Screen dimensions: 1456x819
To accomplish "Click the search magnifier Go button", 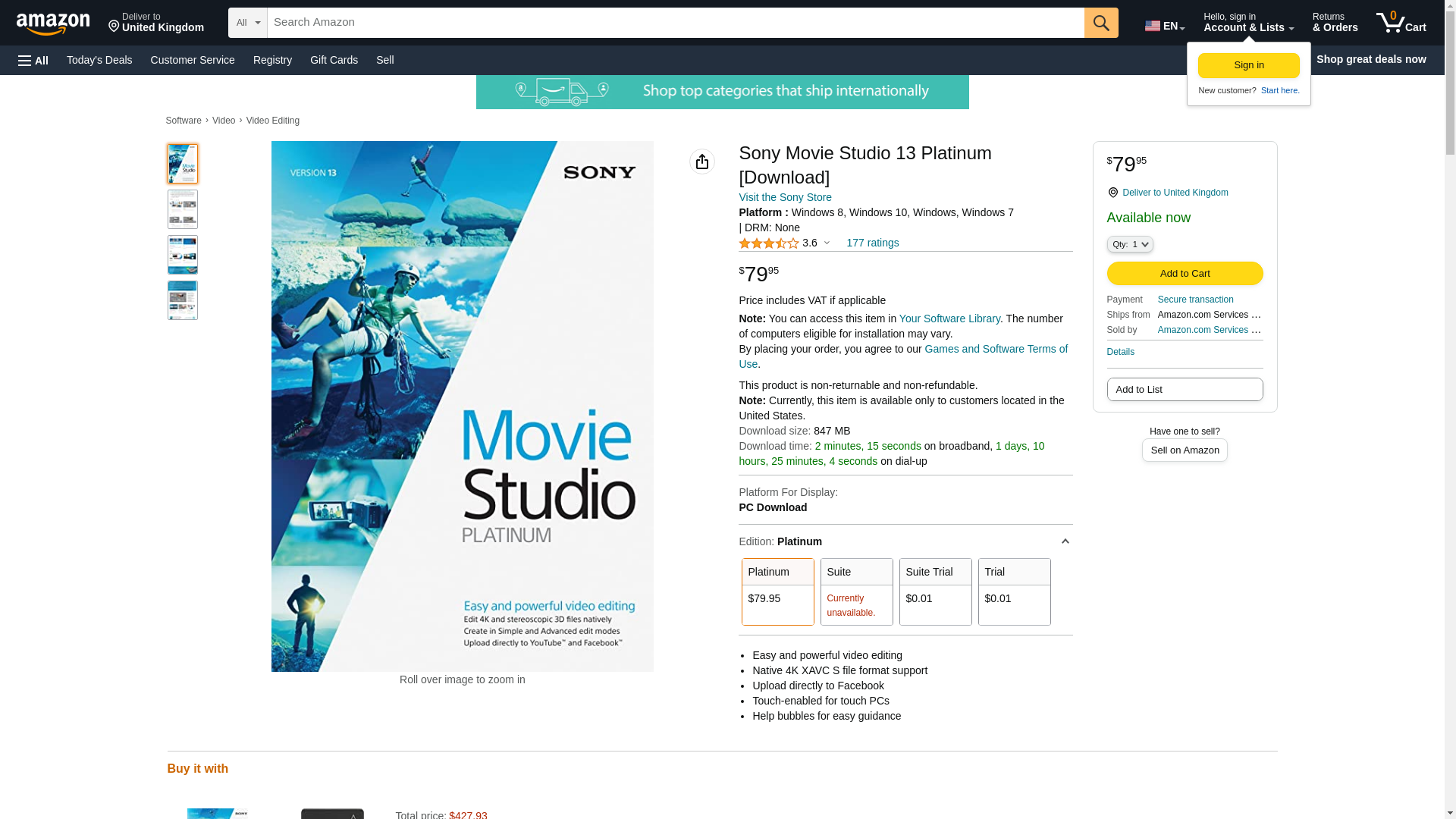I will point(1100,23).
